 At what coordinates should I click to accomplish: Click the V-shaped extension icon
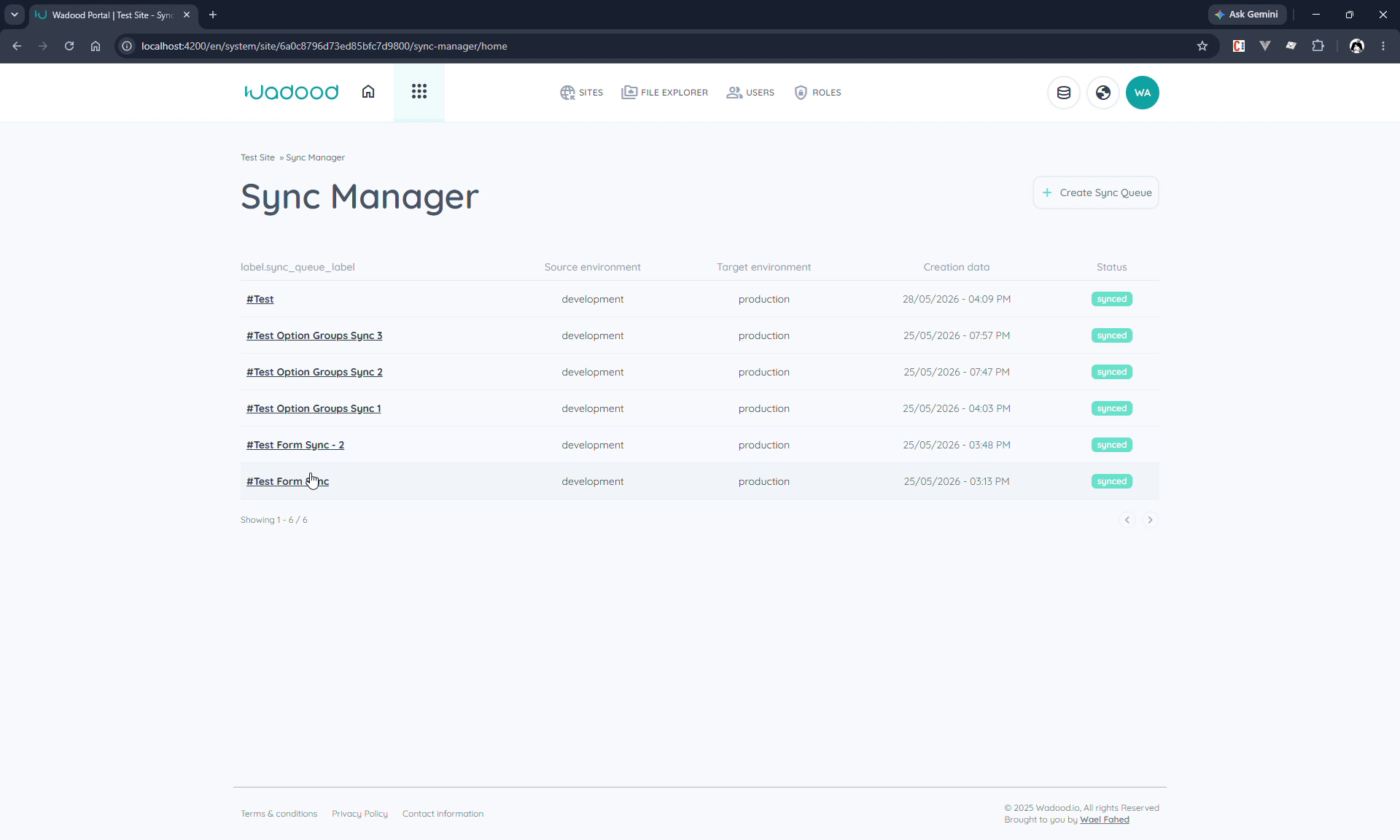click(1265, 46)
